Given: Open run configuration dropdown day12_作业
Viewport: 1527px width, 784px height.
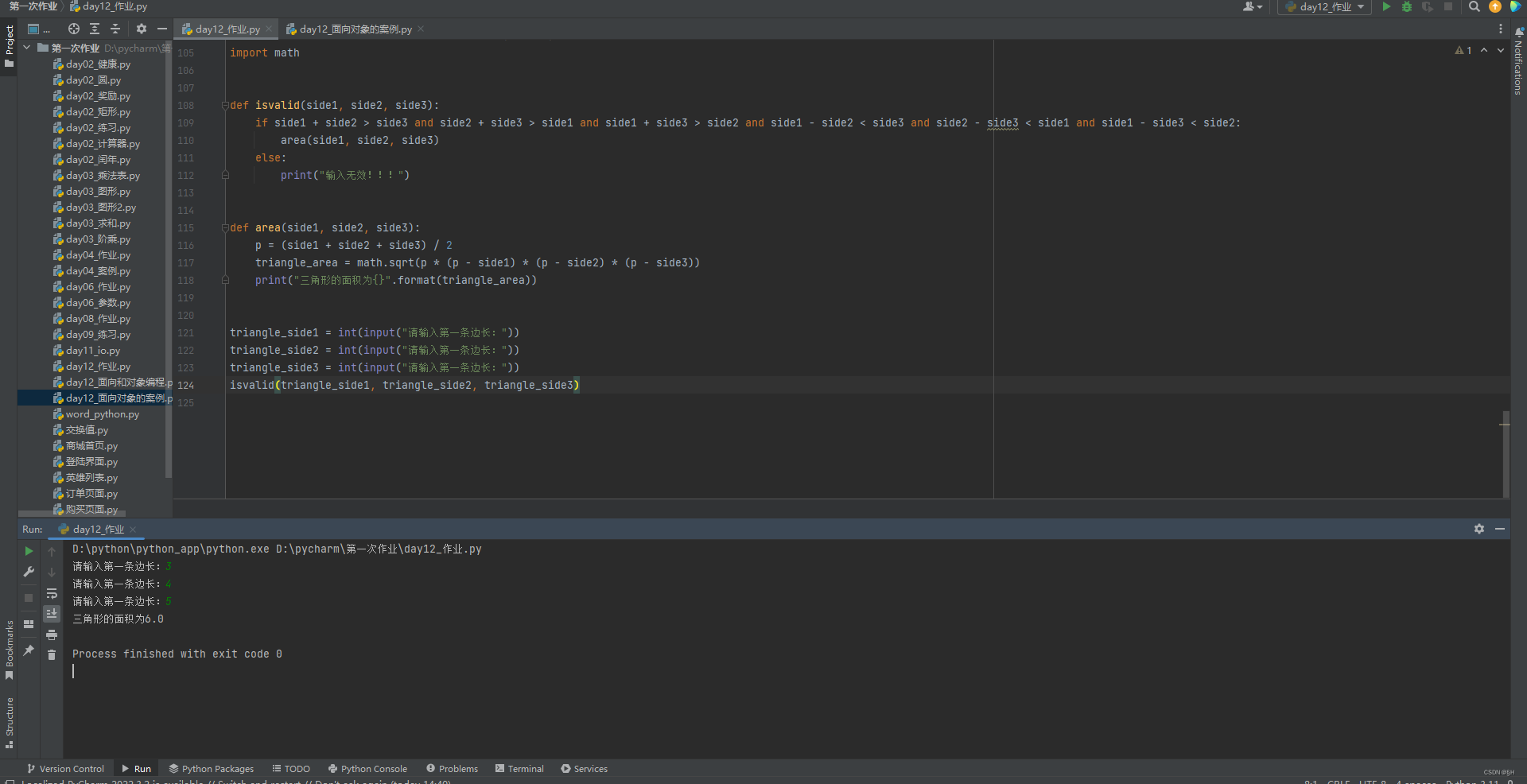Looking at the screenshot, I should 1325,6.
